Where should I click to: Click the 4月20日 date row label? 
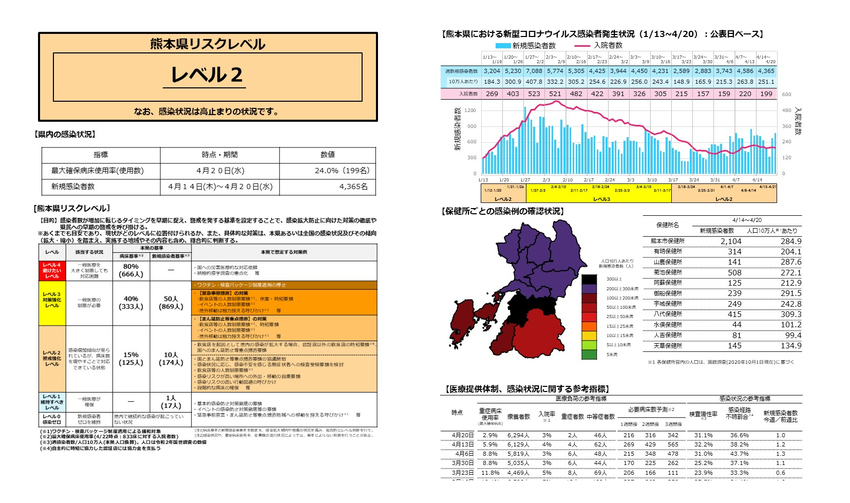(462, 435)
